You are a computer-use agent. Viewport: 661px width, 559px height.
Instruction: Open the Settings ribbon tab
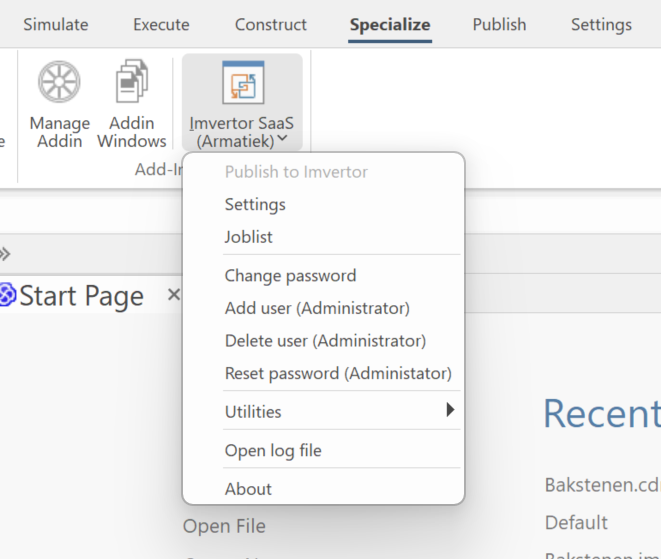[601, 25]
